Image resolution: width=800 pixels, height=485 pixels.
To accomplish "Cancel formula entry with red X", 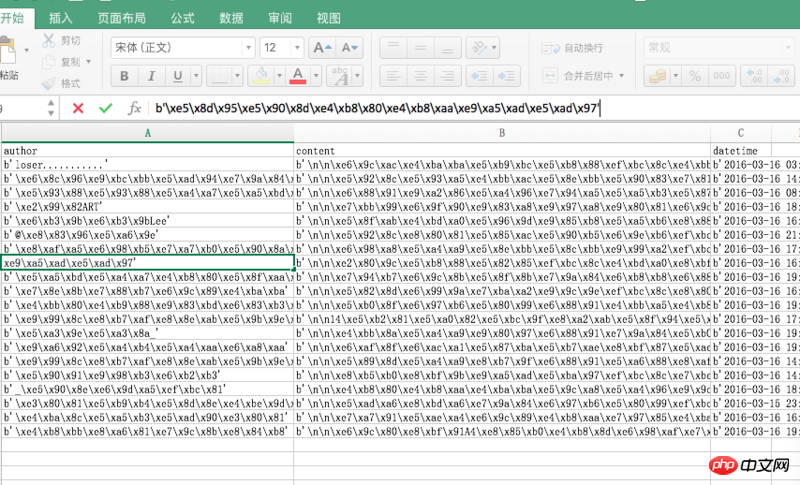I will [x=78, y=108].
